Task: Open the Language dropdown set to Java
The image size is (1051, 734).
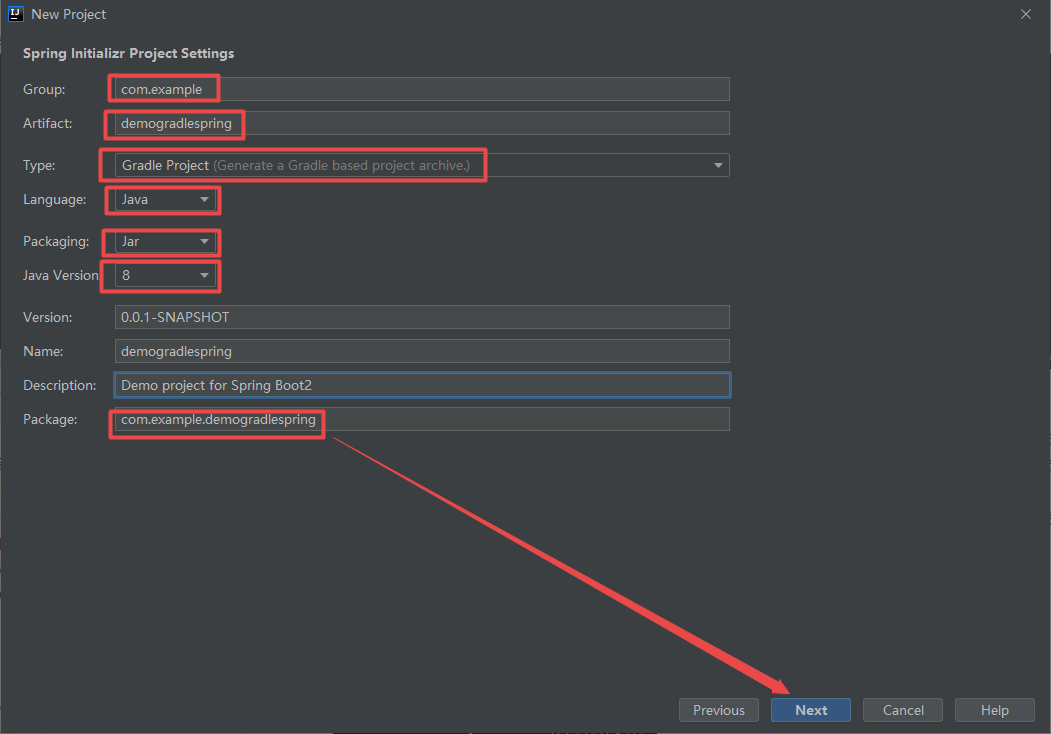Action: [x=165, y=200]
